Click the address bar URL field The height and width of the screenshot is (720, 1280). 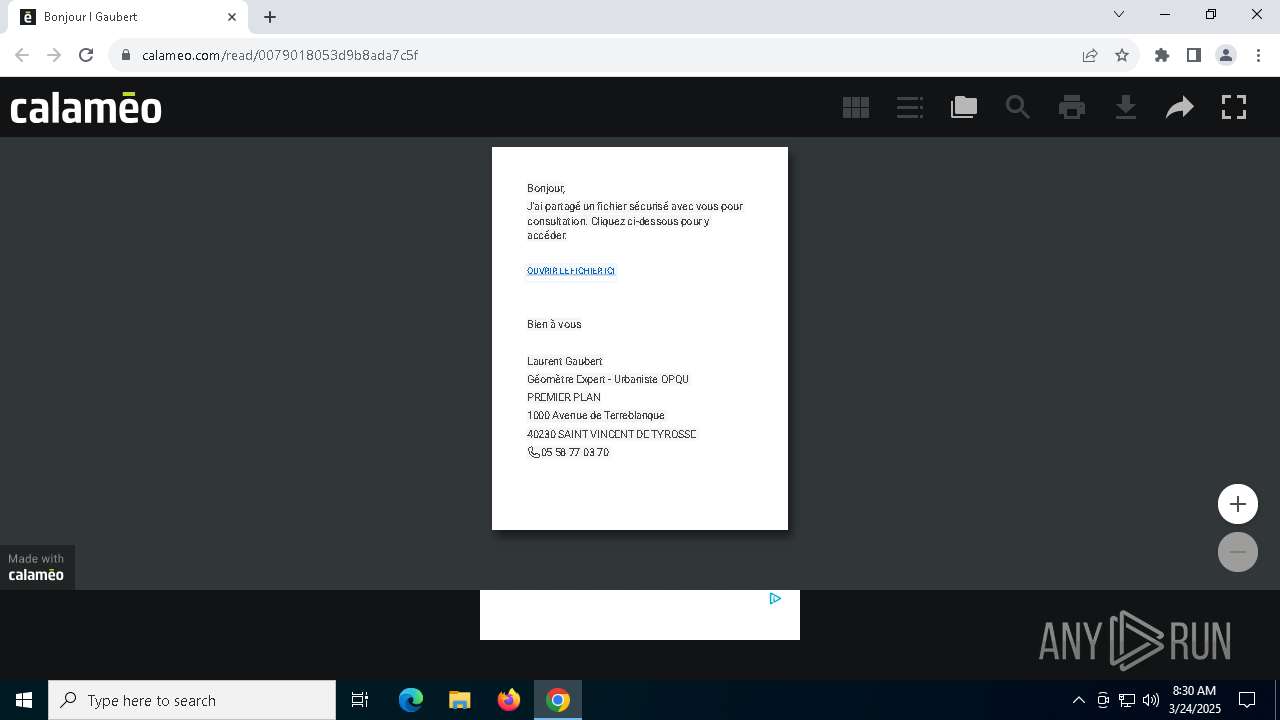tap(600, 55)
